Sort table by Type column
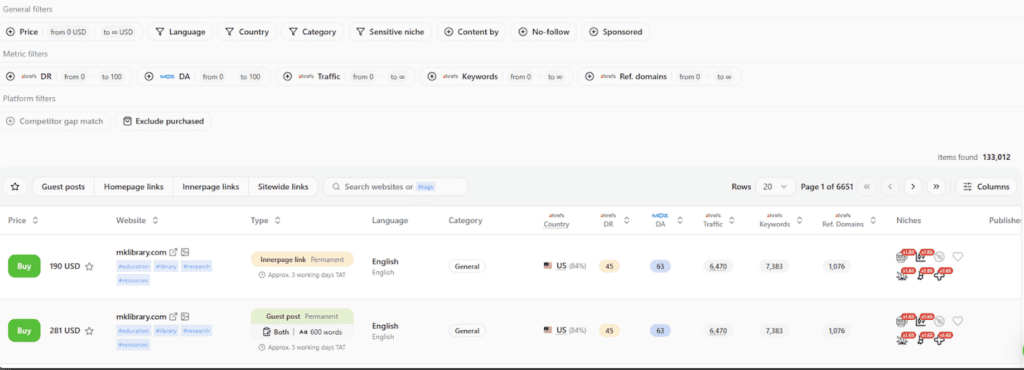 pyautogui.click(x=277, y=221)
